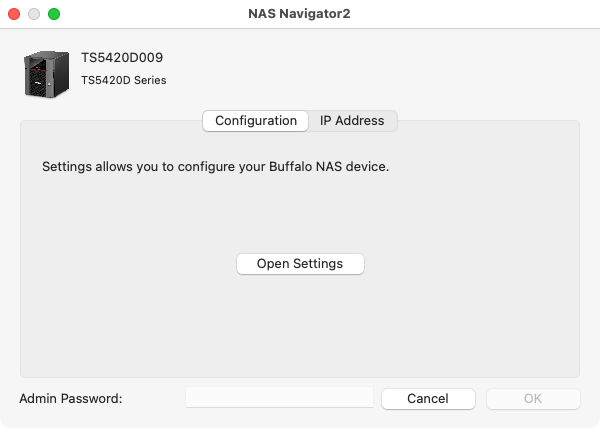Close the NAS Navigator2 window
600x428 pixels.
pyautogui.click(x=15, y=15)
